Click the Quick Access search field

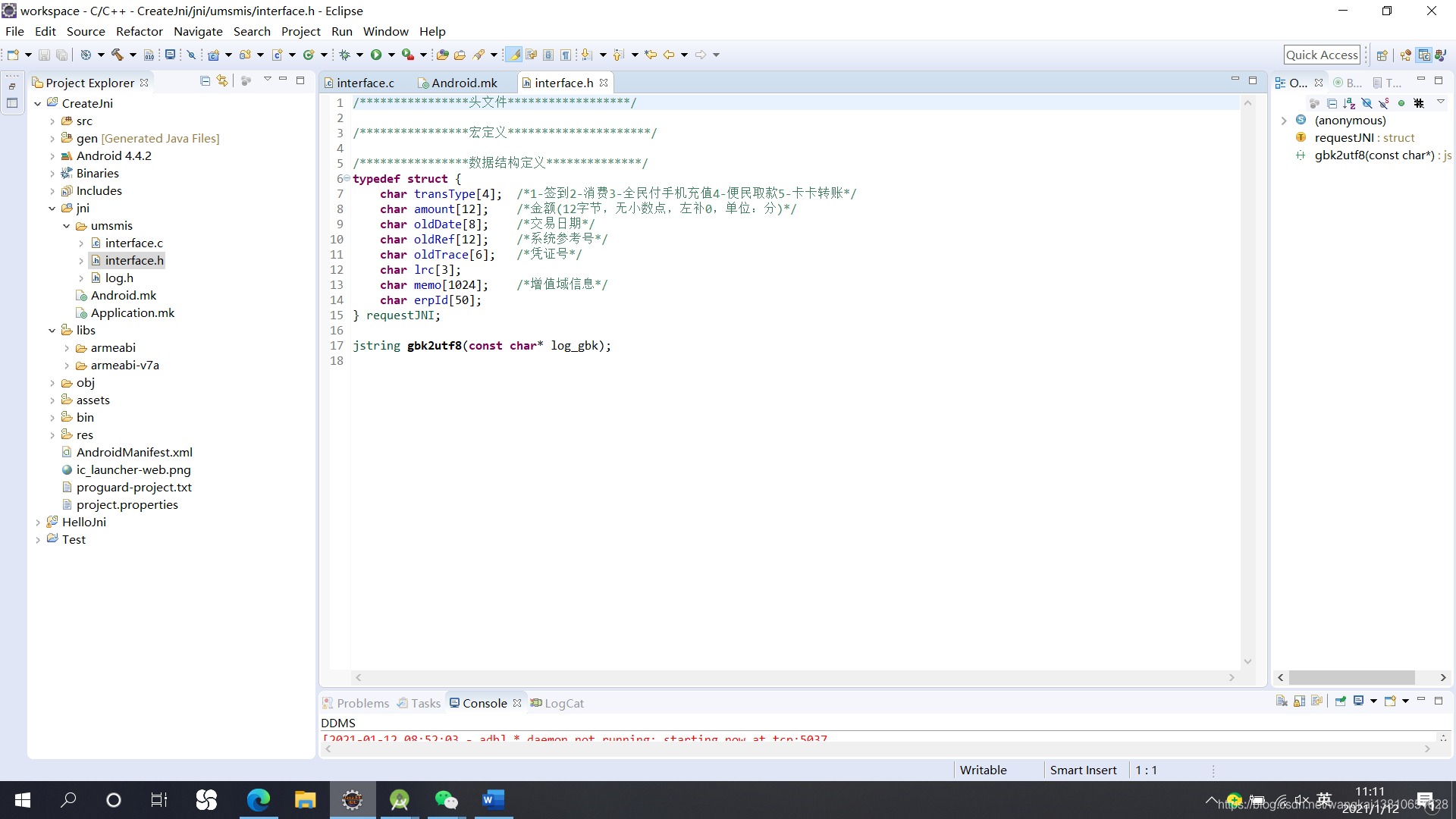click(1321, 55)
